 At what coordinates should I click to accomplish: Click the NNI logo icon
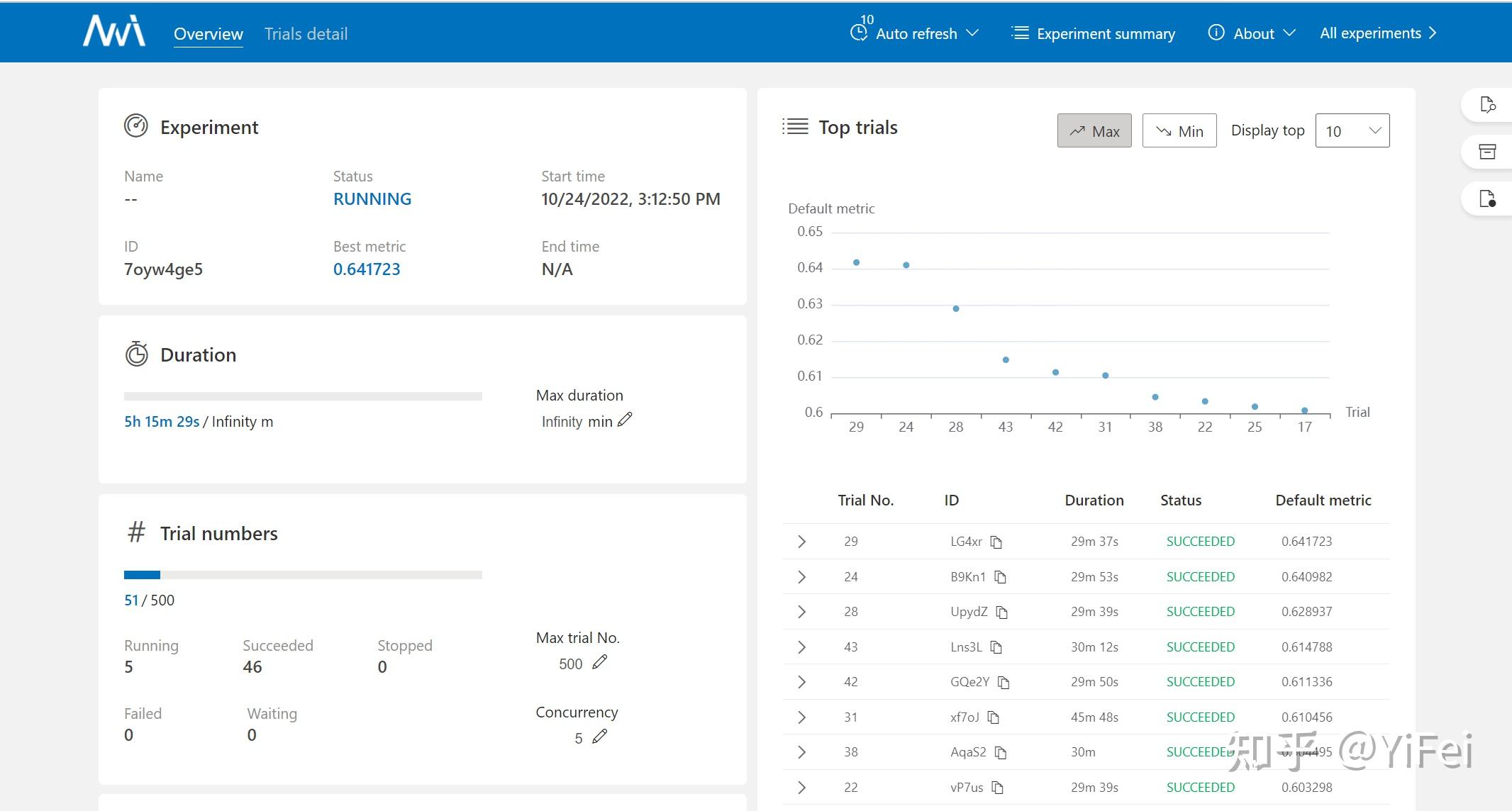(113, 32)
